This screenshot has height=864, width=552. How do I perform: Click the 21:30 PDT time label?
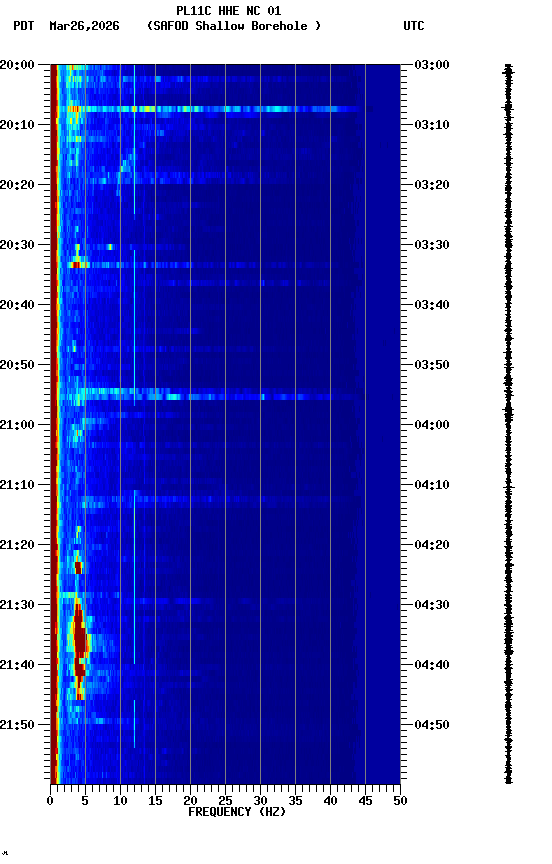click(18, 605)
